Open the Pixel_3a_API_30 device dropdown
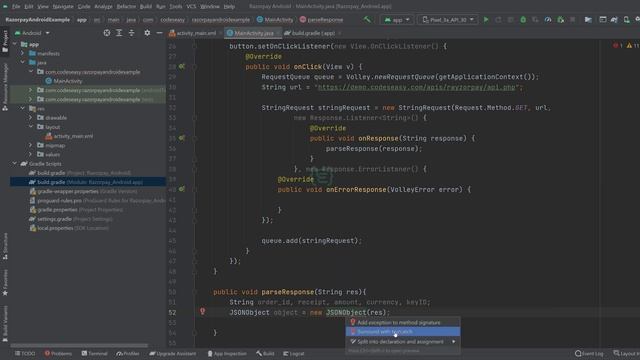The image size is (640, 360). coord(448,20)
